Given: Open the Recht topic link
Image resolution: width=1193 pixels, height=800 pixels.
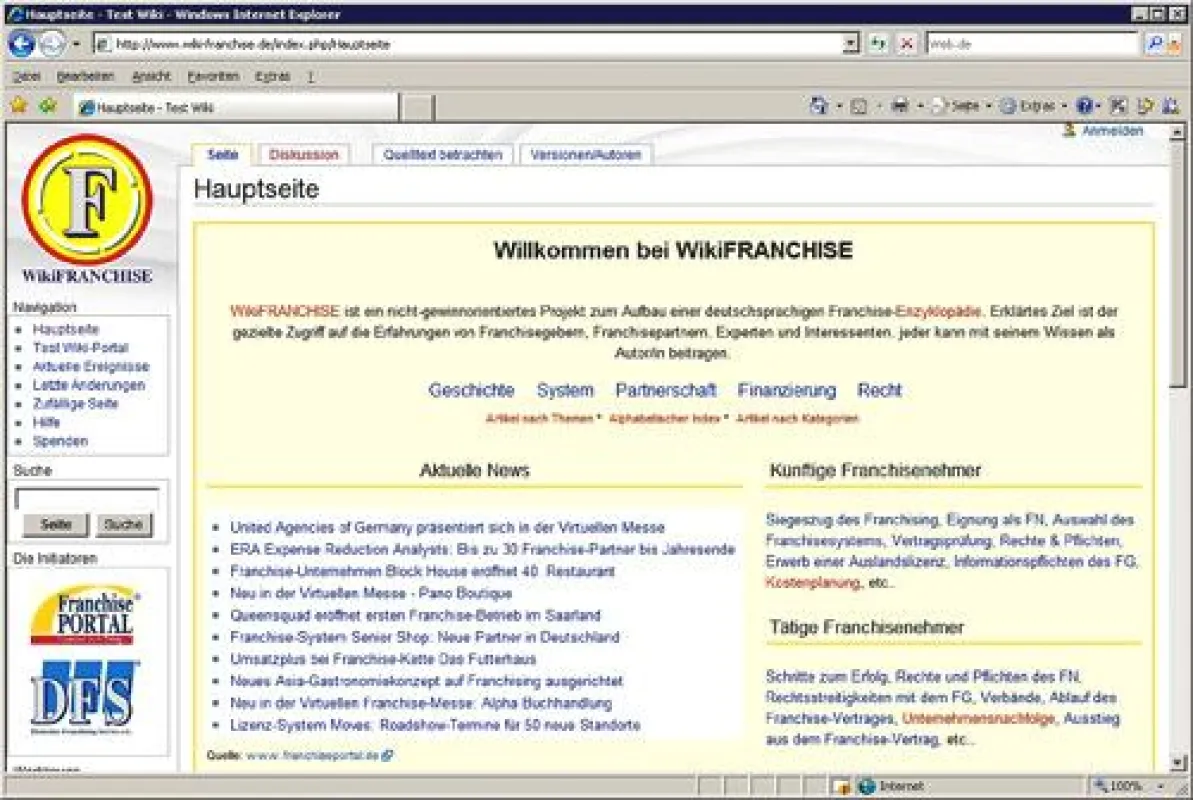Looking at the screenshot, I should coord(880,390).
